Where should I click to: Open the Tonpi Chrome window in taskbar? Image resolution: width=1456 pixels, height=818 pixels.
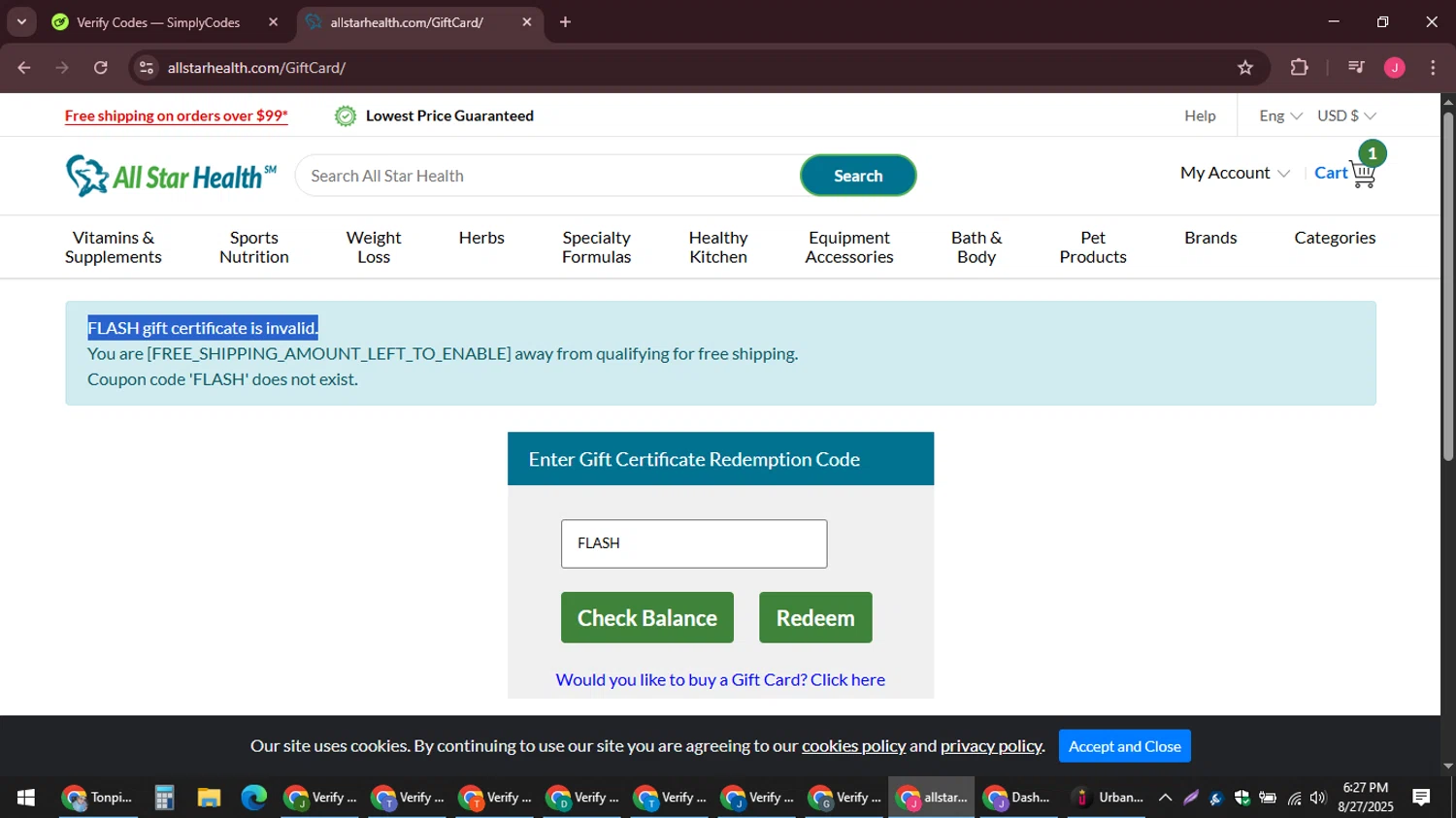(x=98, y=798)
